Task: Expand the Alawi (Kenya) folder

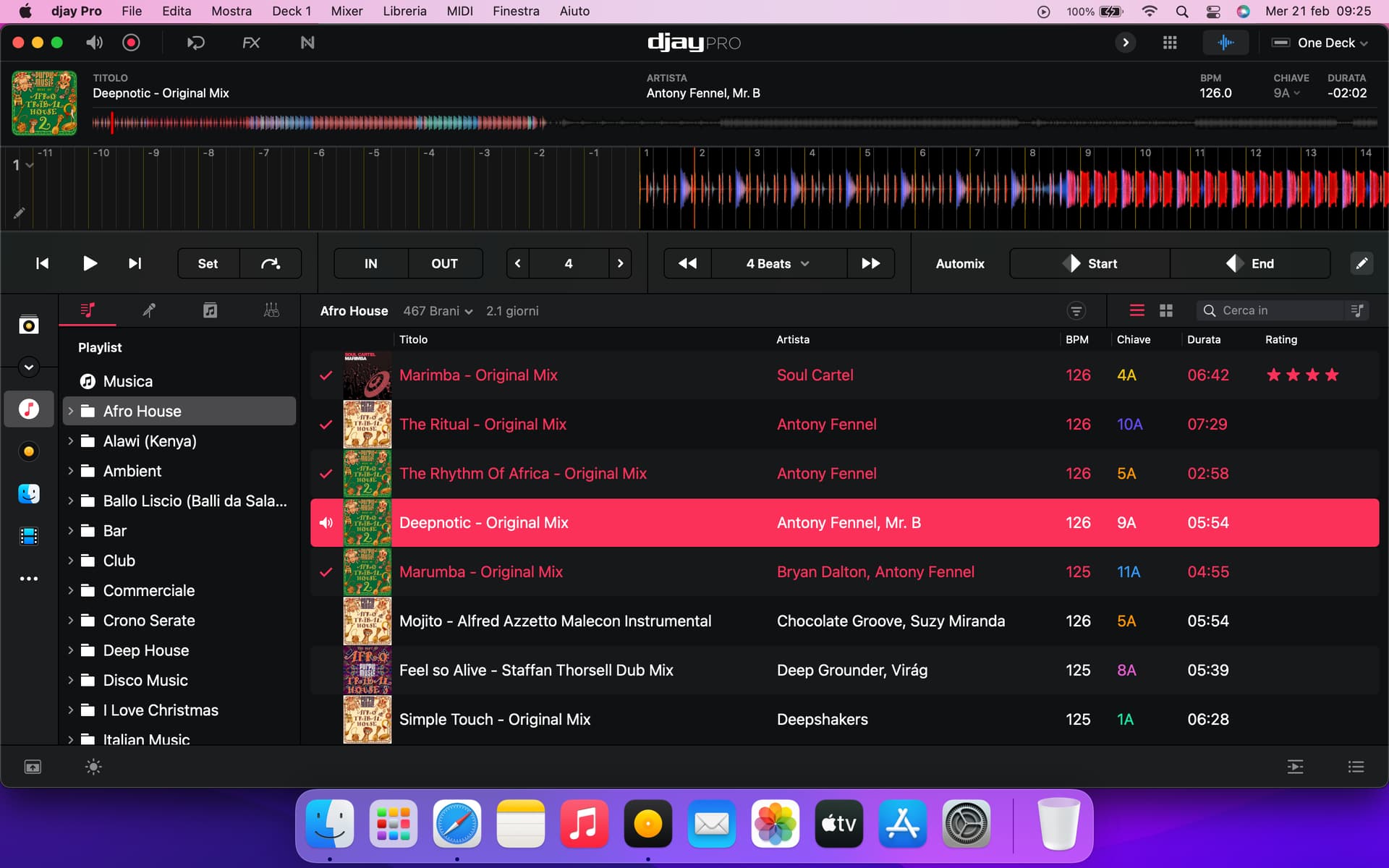Action: (x=71, y=441)
